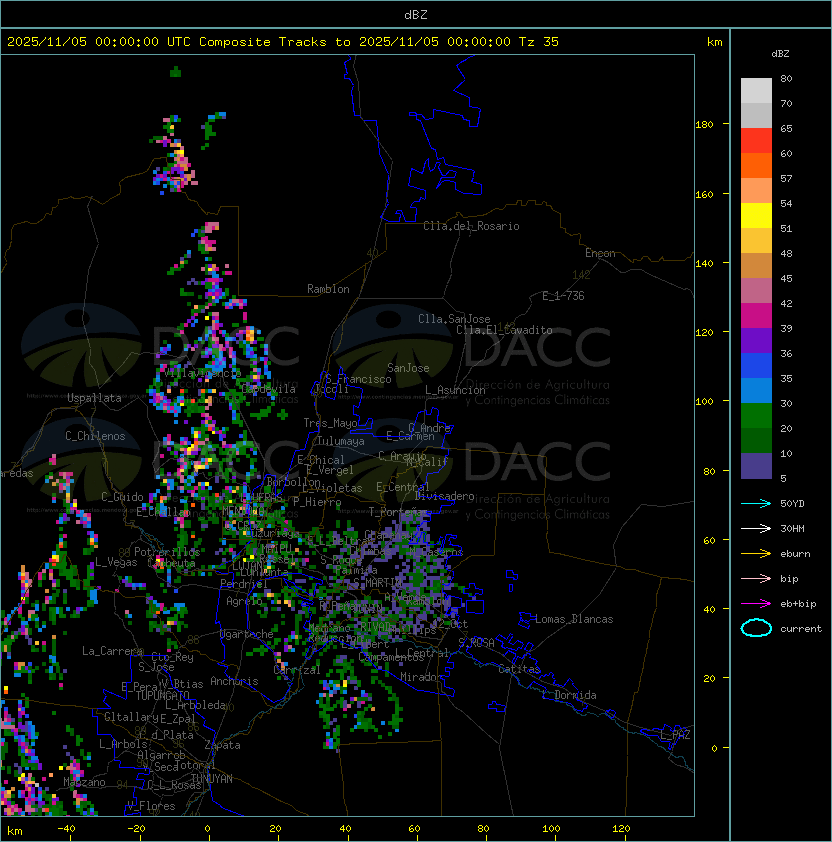Viewport: 832px width, 842px height.
Task: Click the 'Ugarteche' map label
Action: 247,634
